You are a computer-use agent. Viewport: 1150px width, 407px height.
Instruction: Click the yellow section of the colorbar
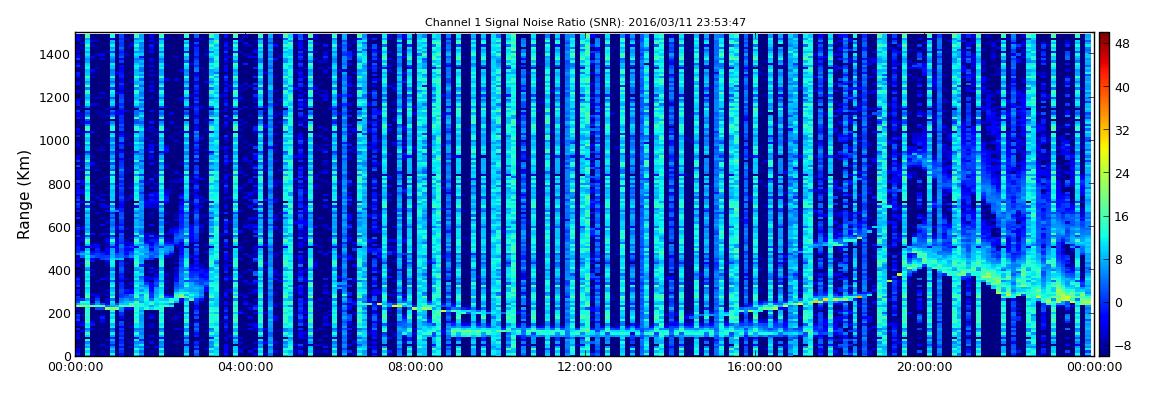(x=1104, y=150)
